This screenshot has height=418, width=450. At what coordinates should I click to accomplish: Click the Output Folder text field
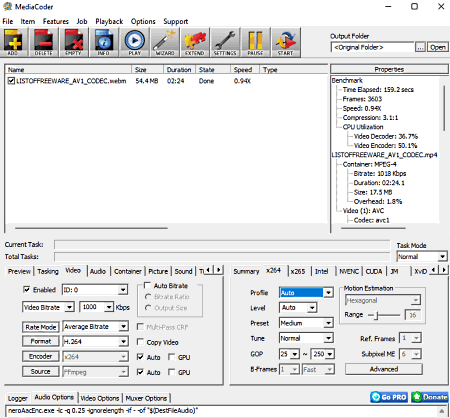[x=372, y=47]
